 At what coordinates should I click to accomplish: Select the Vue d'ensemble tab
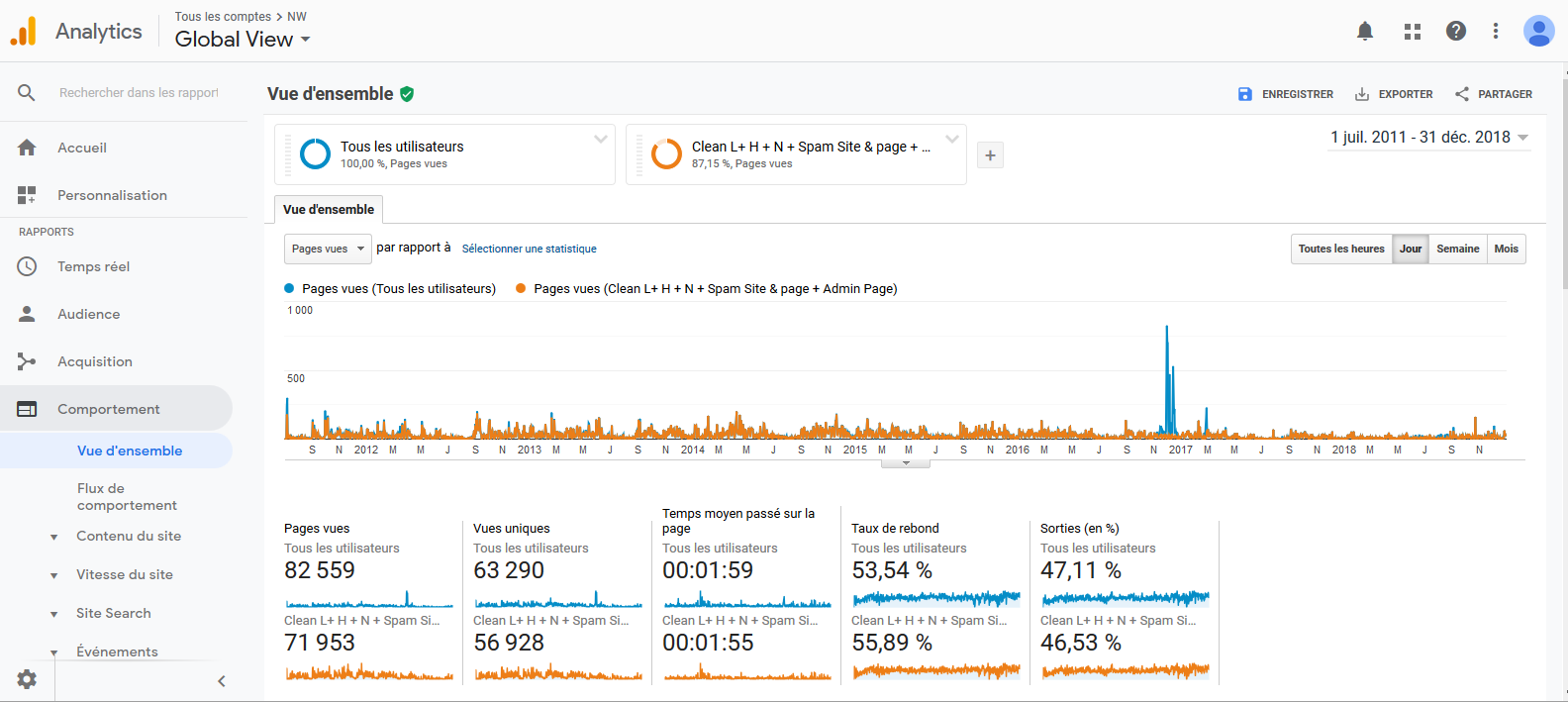(329, 210)
